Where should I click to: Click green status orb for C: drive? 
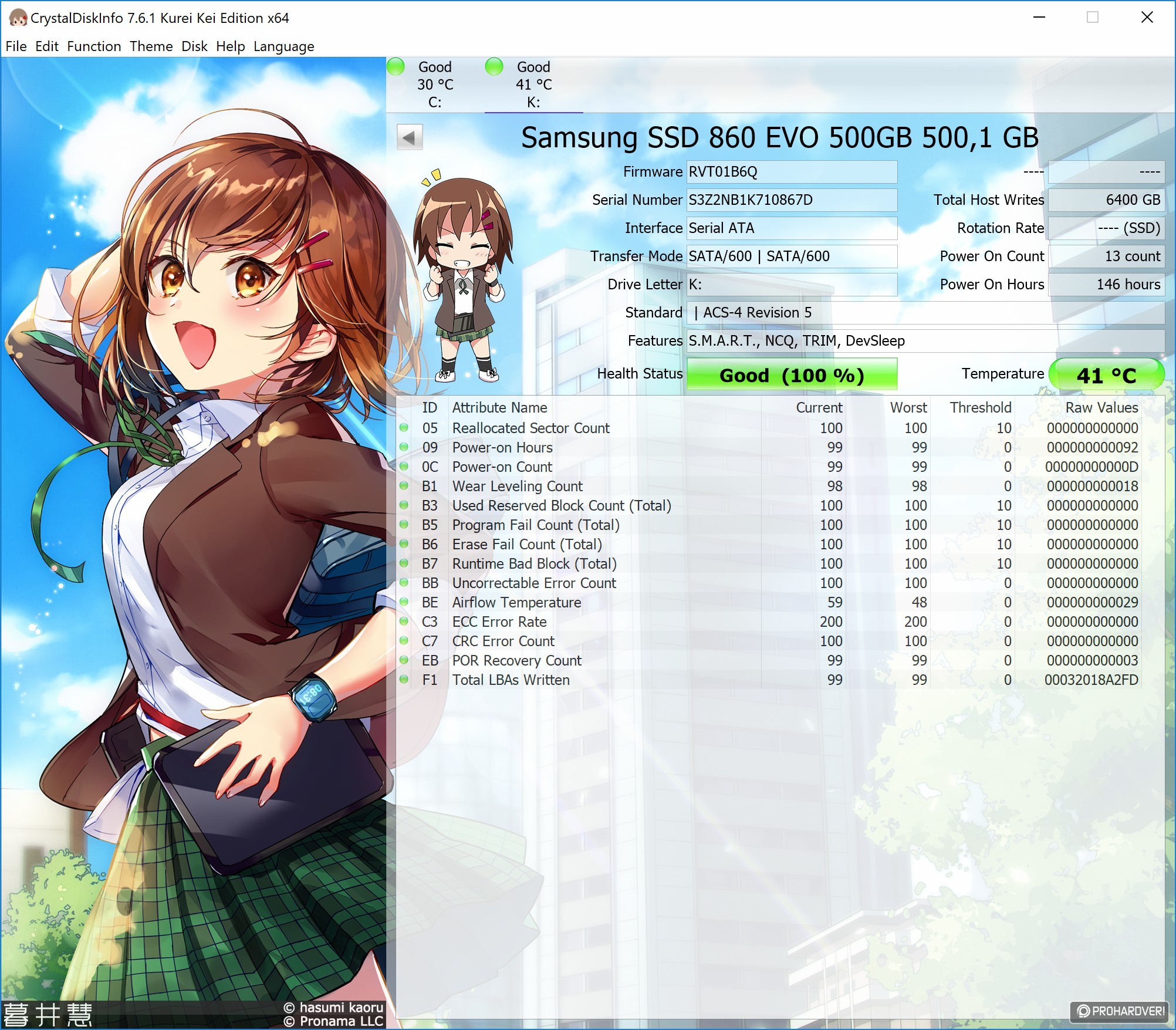[396, 66]
